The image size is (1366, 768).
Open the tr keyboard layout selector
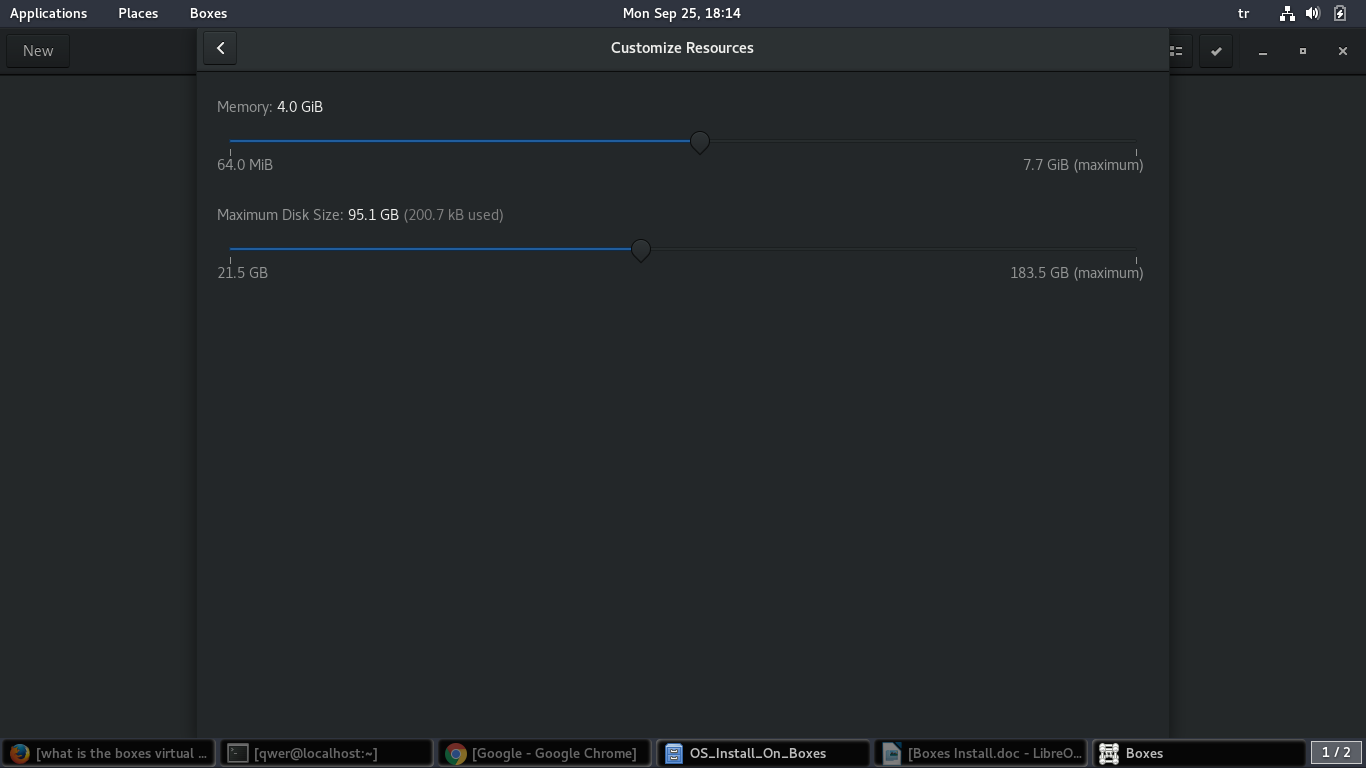(x=1243, y=13)
